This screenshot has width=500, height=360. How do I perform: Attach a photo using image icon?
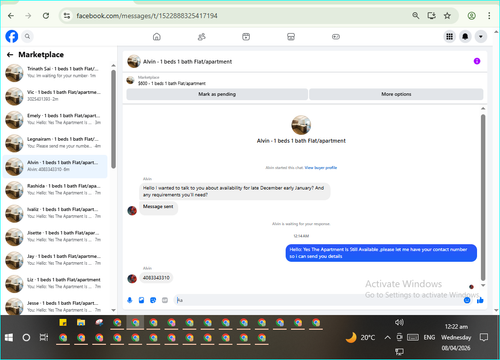point(141,300)
